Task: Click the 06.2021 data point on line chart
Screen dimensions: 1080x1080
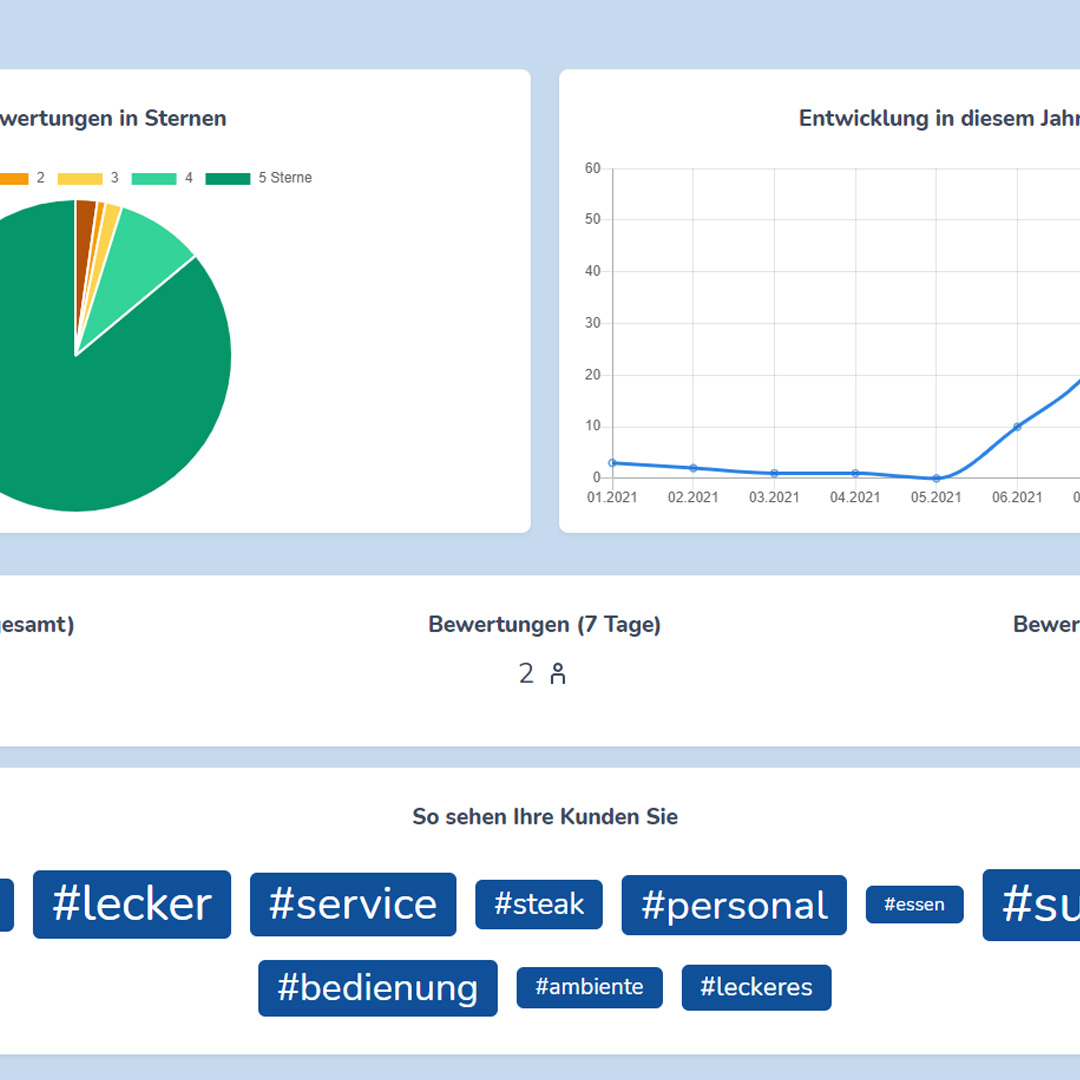Action: [x=1017, y=427]
